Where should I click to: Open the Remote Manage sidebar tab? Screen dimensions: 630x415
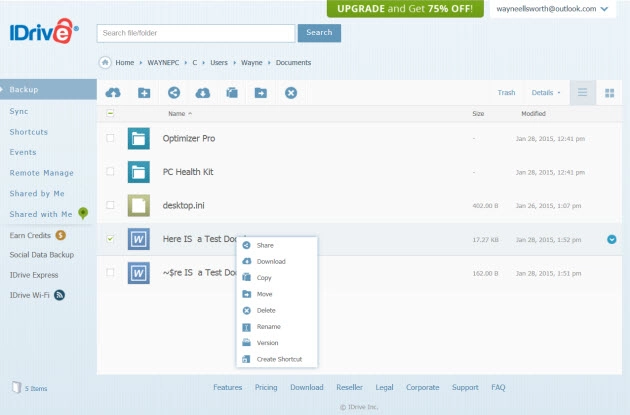pyautogui.click(x=41, y=173)
